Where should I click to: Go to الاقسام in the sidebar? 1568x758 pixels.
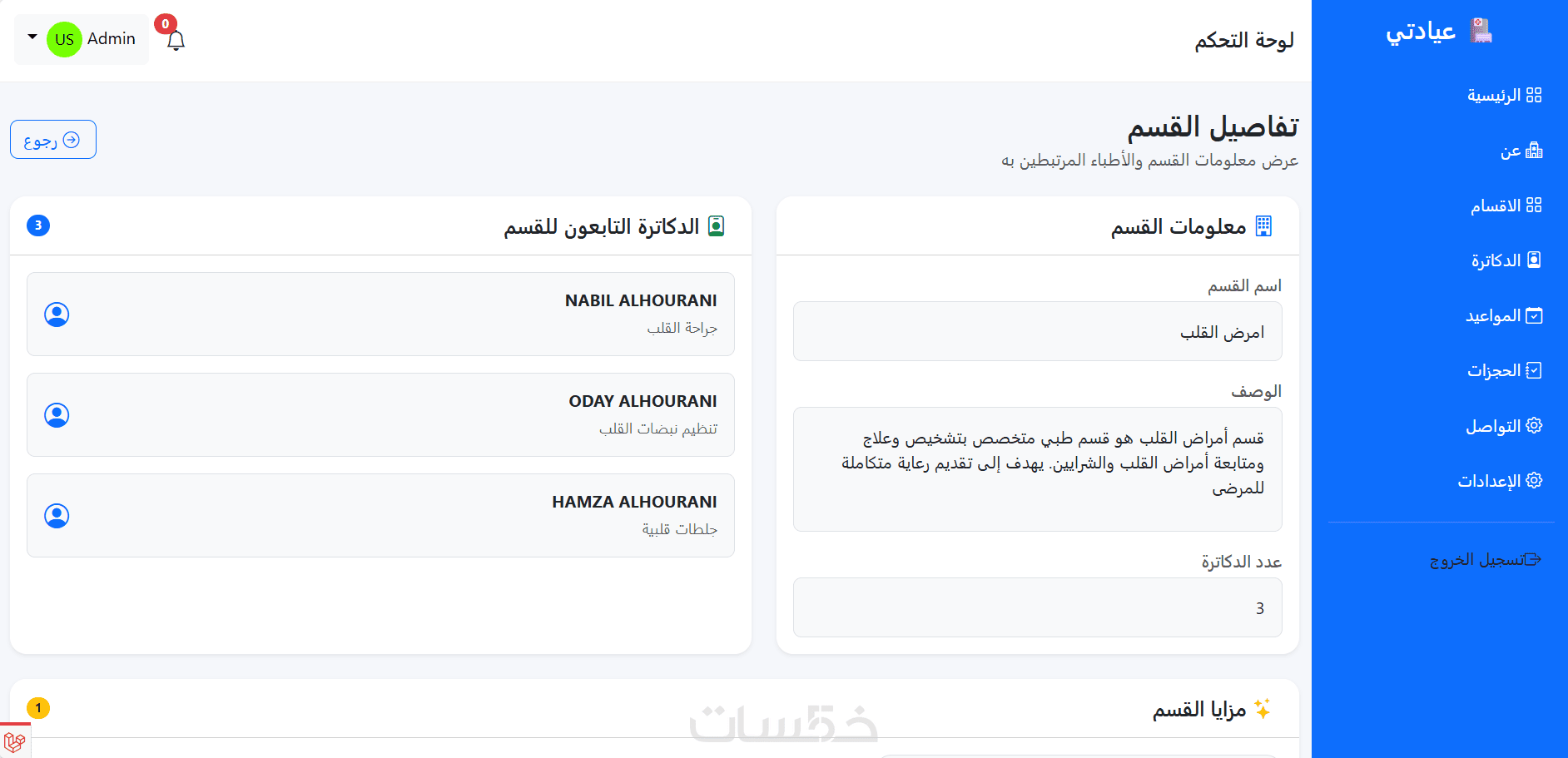coord(1506,206)
